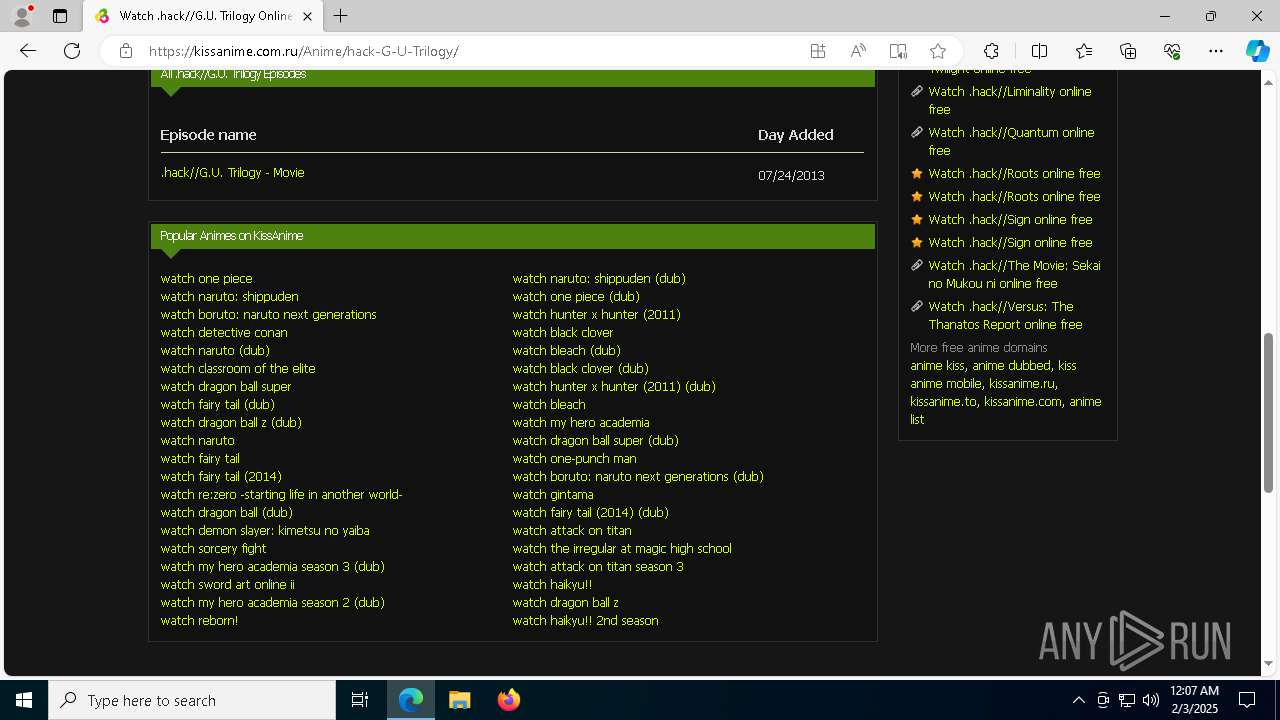This screenshot has width=1280, height=720.
Task: Open the Favorites list icon
Action: 1084,51
